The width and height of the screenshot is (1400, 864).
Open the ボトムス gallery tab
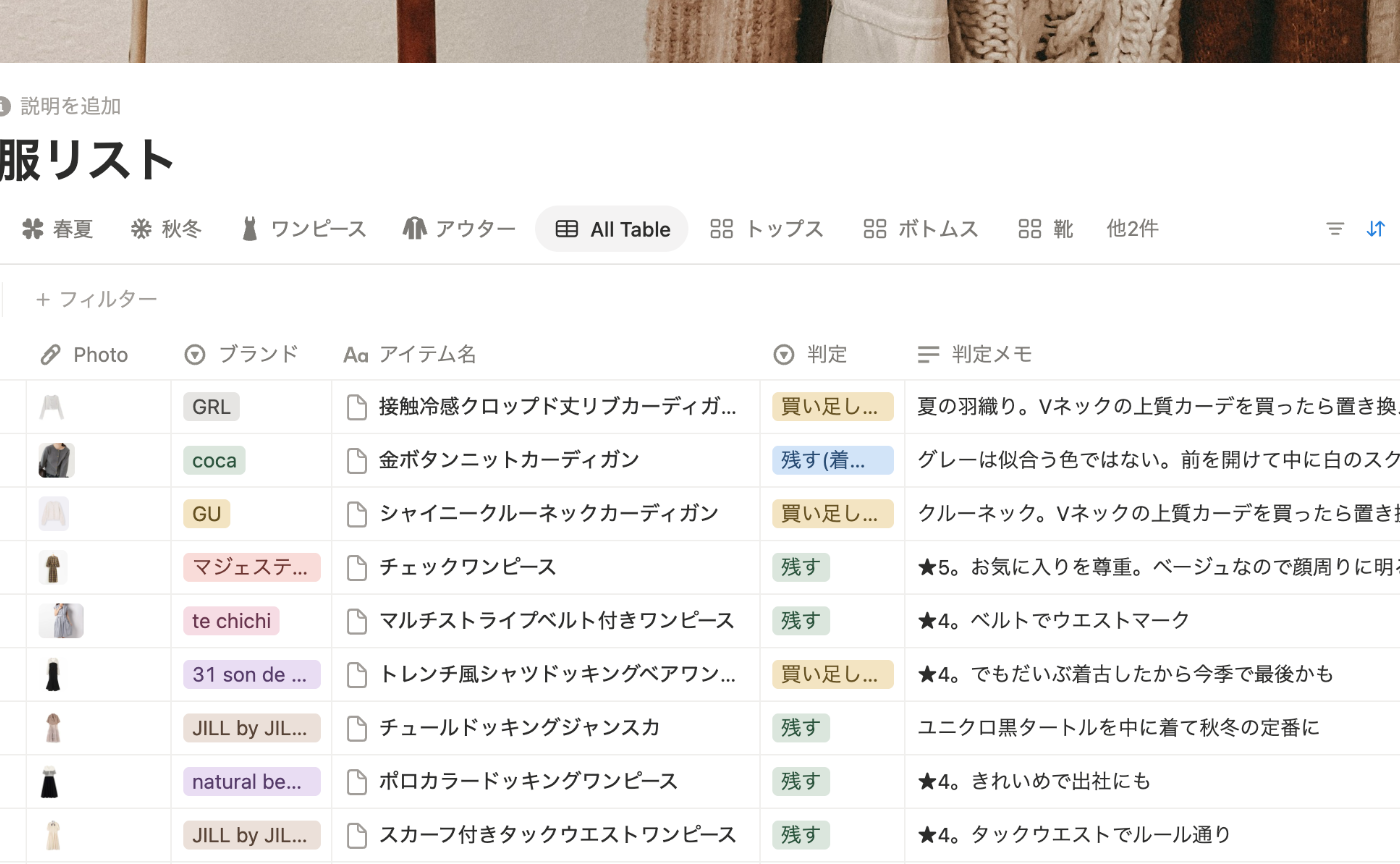[921, 229]
